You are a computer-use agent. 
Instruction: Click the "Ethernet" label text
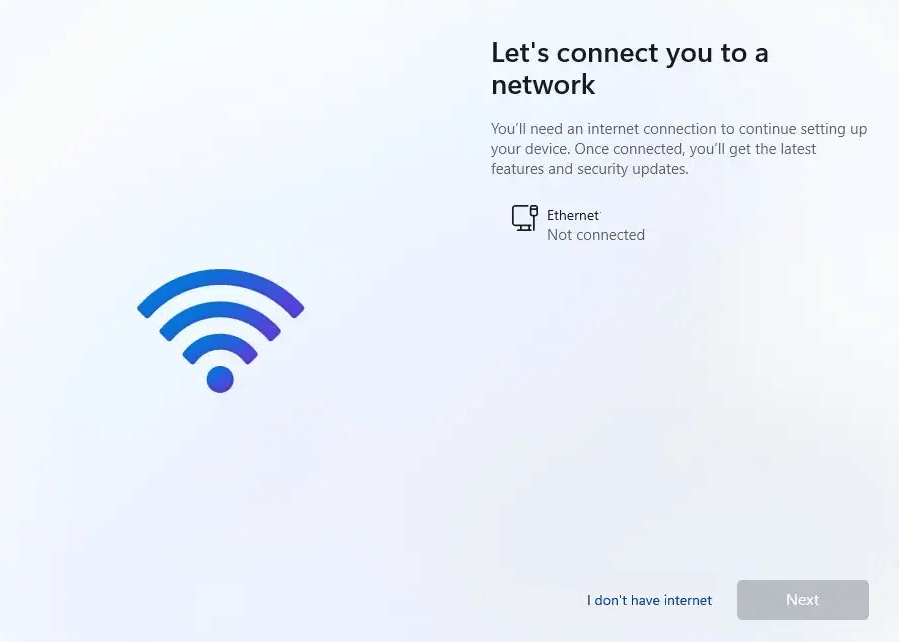pos(573,216)
